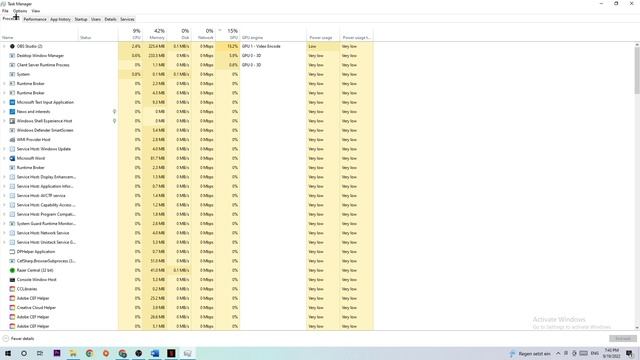Image resolution: width=640 pixels, height=360 pixels.
Task: Click the 'Regen setzt ein' weather widget
Action: pos(530,353)
